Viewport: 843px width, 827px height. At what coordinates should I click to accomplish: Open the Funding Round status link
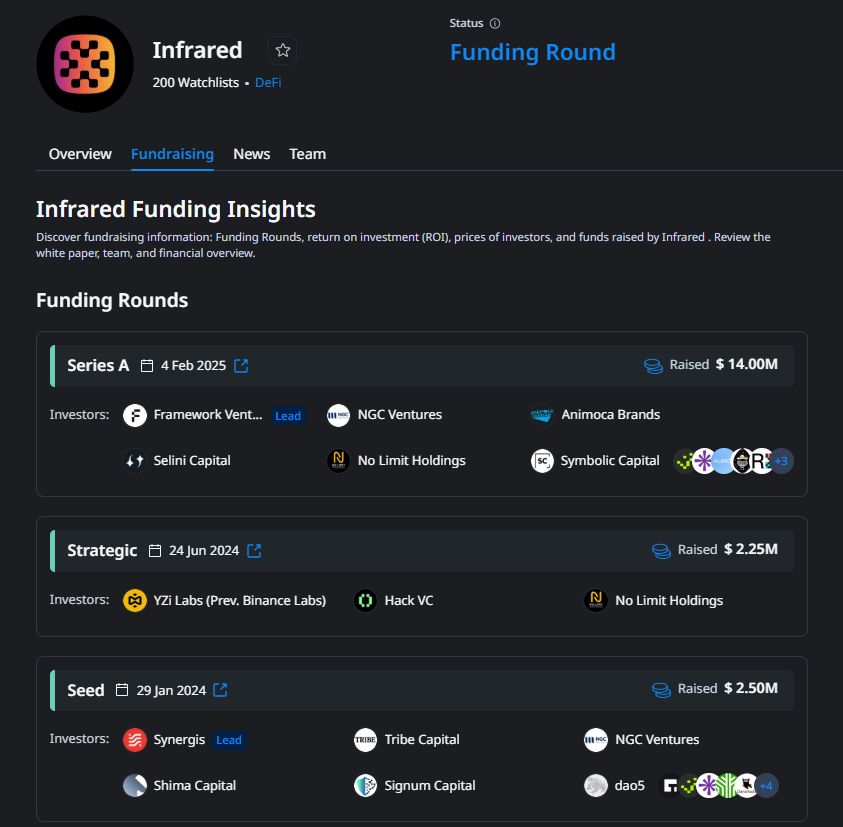coord(533,51)
